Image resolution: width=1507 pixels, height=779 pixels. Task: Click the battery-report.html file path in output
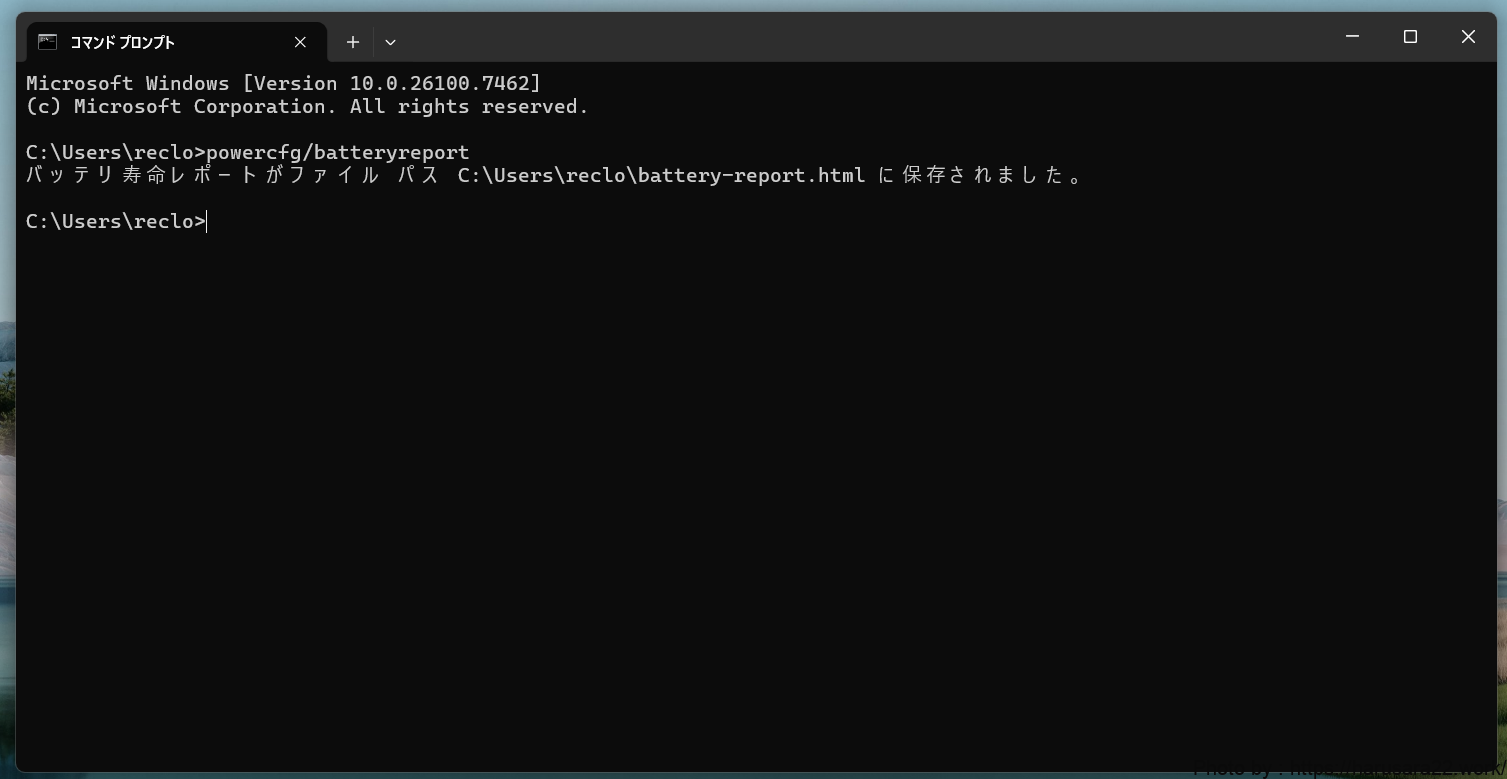(x=661, y=176)
